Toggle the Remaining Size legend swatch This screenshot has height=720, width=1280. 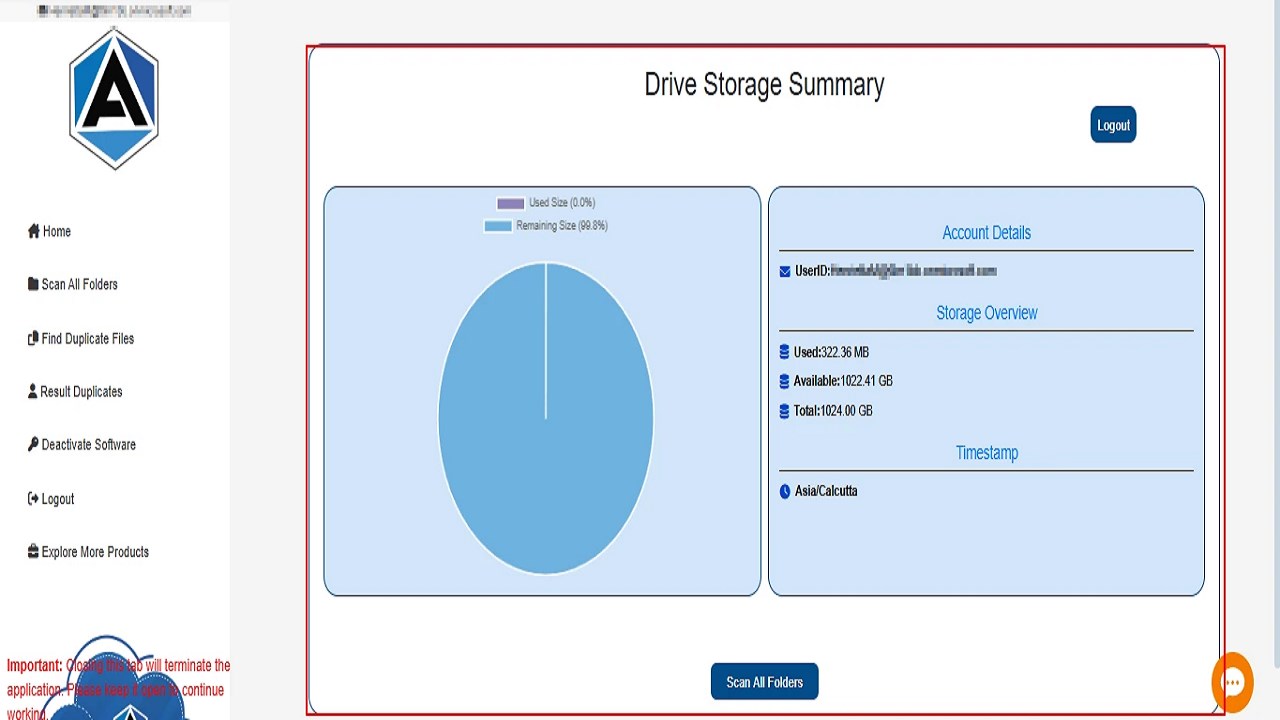pyautogui.click(x=497, y=226)
